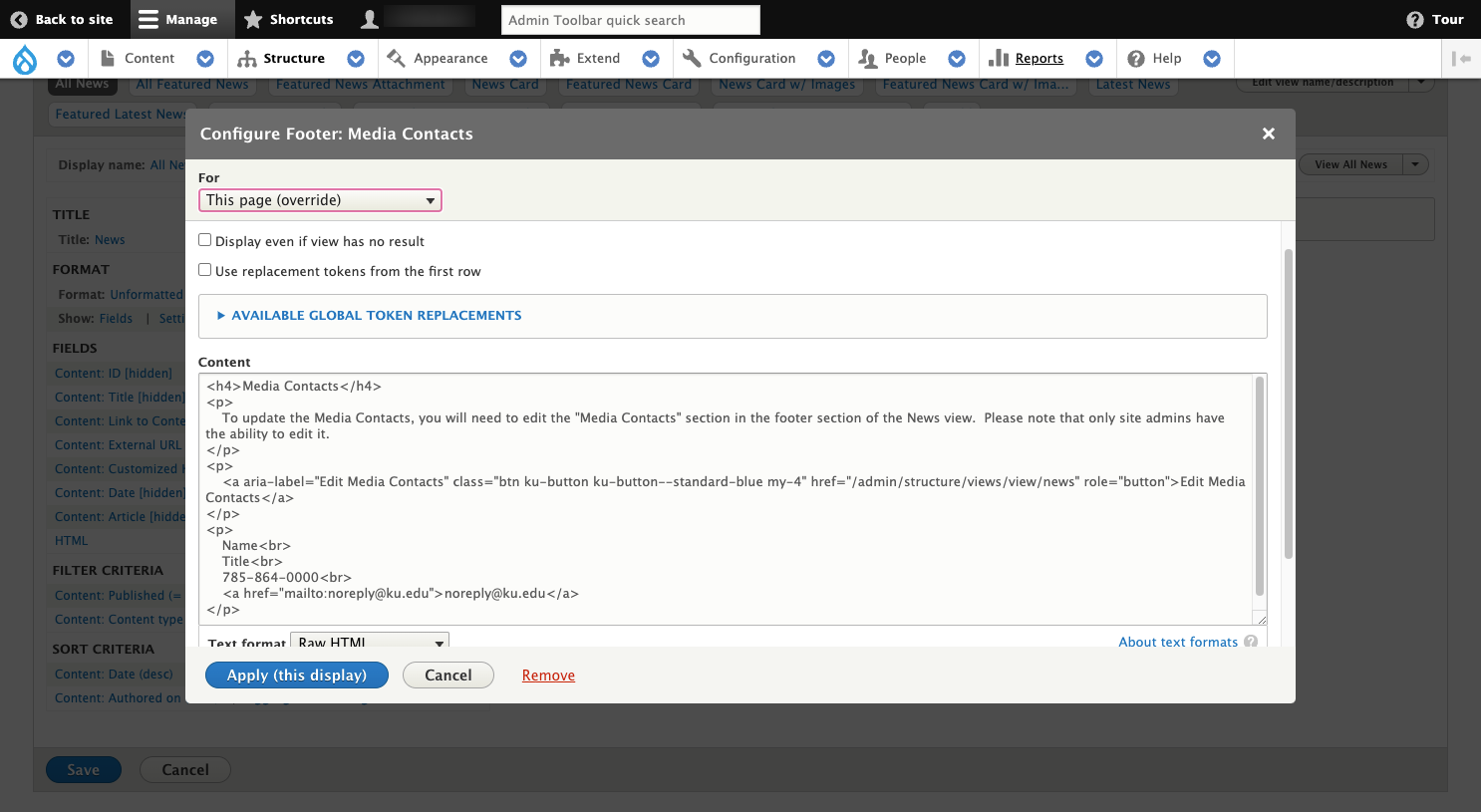Viewport: 1481px width, 812px height.
Task: Click the toolbar orientation toggle icon
Action: point(1461,59)
